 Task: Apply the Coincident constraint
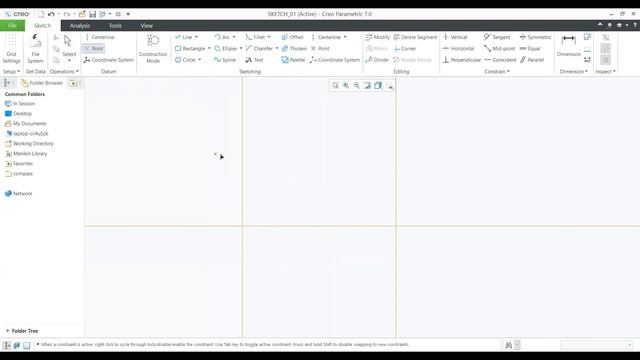click(x=500, y=60)
